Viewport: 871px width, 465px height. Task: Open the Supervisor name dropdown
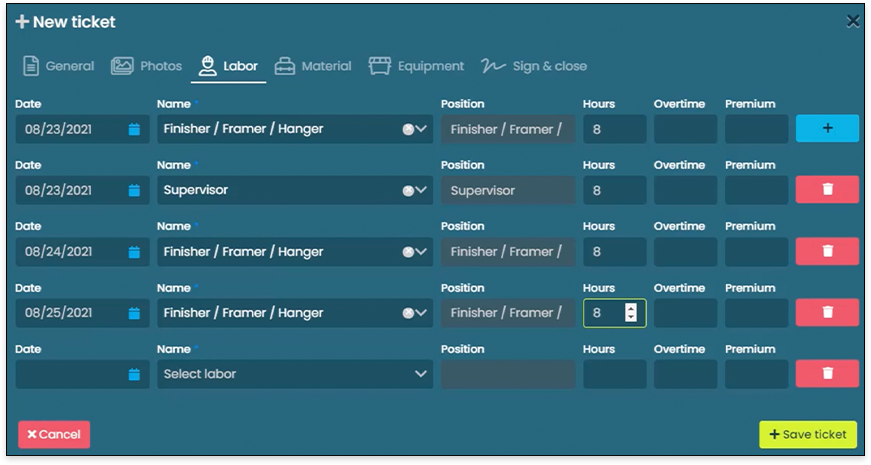(x=421, y=190)
